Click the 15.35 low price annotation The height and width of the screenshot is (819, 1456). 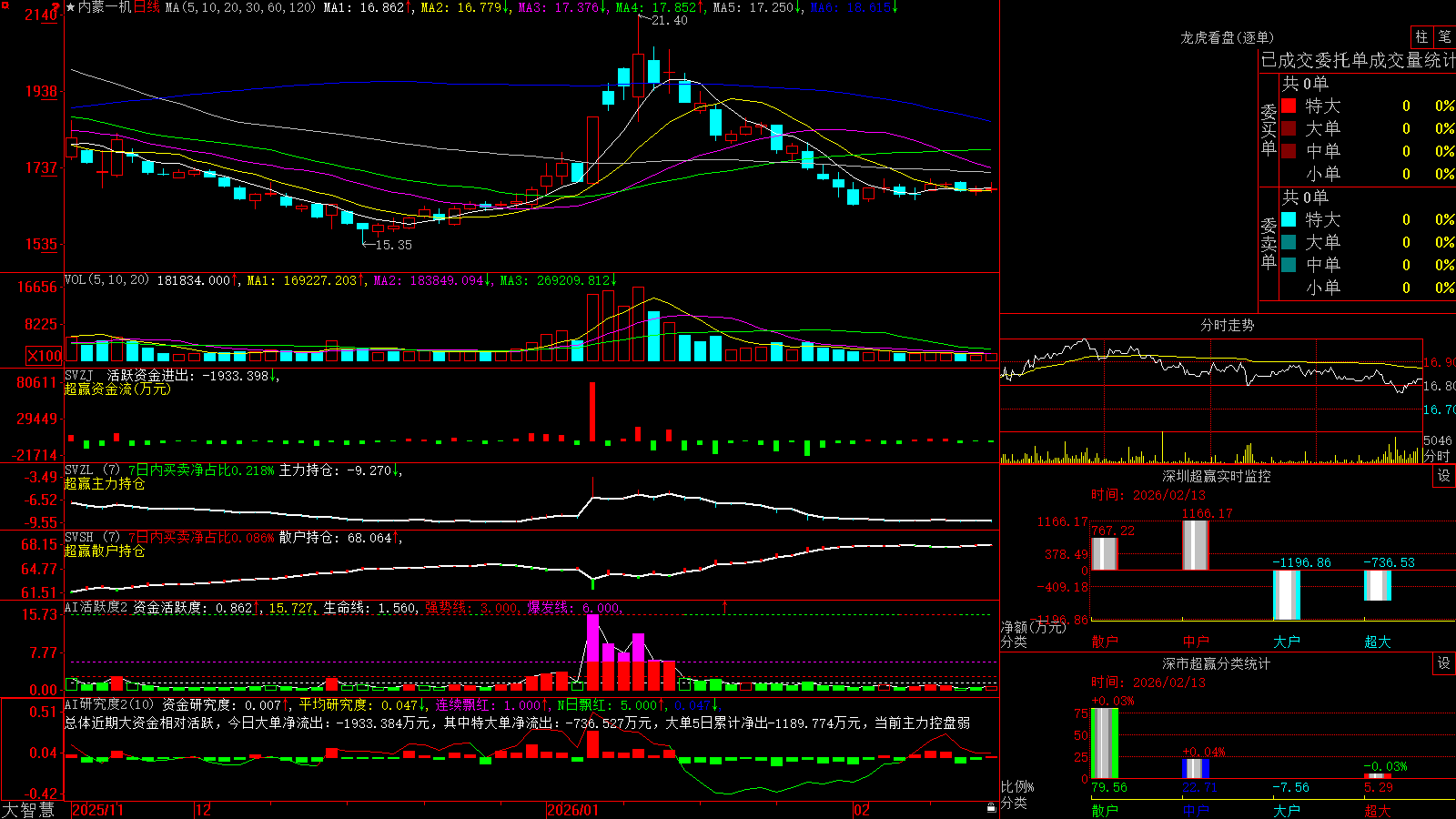[x=394, y=245]
